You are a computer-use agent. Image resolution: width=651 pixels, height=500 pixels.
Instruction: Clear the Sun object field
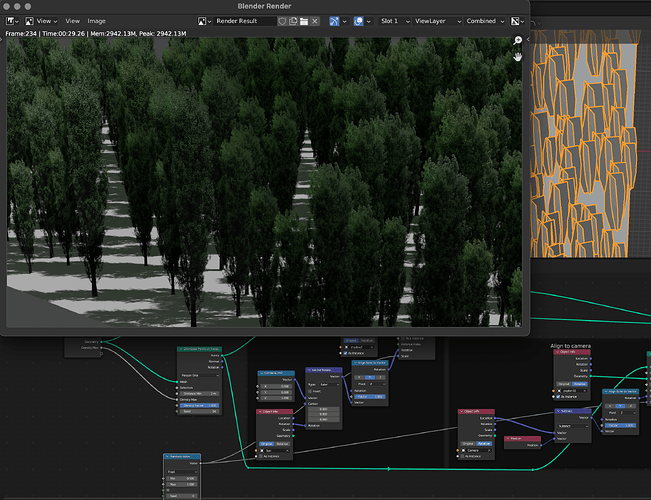point(287,450)
